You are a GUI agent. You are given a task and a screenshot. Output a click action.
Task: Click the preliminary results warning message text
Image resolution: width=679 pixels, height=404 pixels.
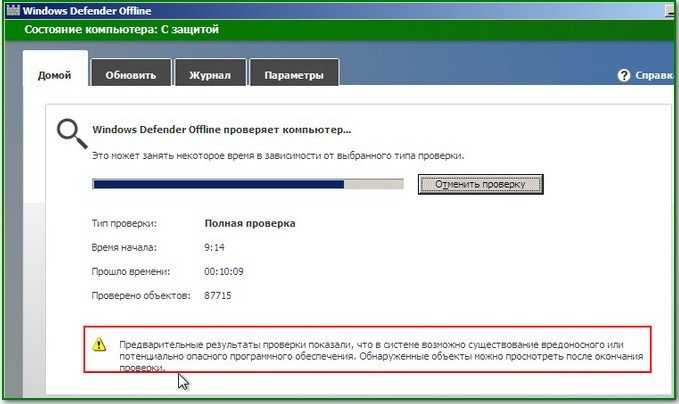pos(381,356)
